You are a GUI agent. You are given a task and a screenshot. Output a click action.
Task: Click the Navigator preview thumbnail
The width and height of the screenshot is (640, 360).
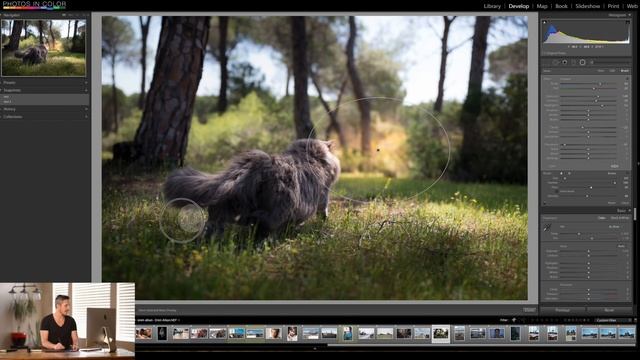point(44,48)
